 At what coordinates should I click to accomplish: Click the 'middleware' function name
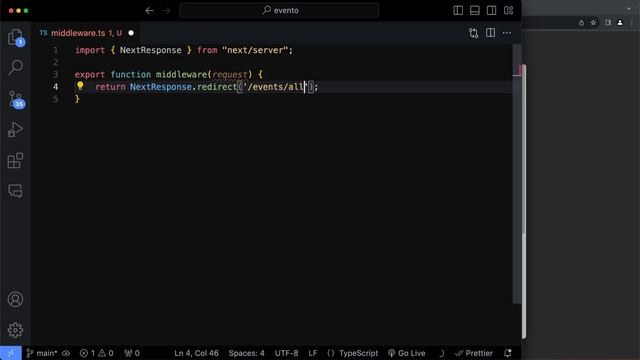tap(182, 75)
